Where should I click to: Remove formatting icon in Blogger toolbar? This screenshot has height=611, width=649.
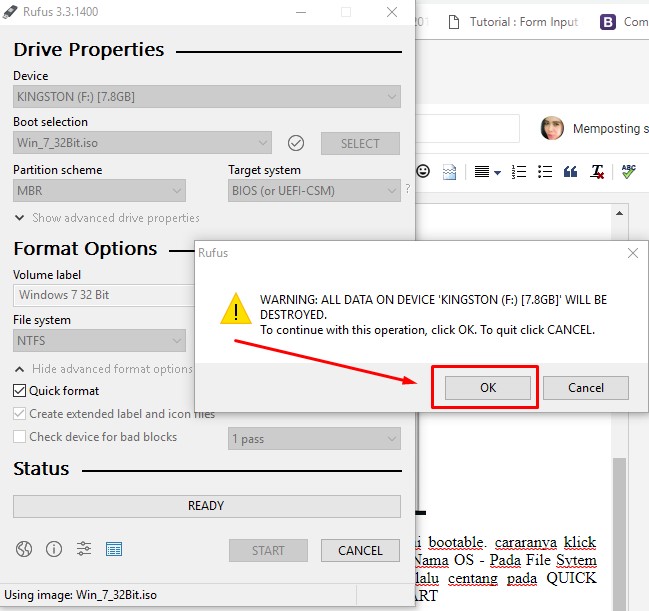pos(597,171)
